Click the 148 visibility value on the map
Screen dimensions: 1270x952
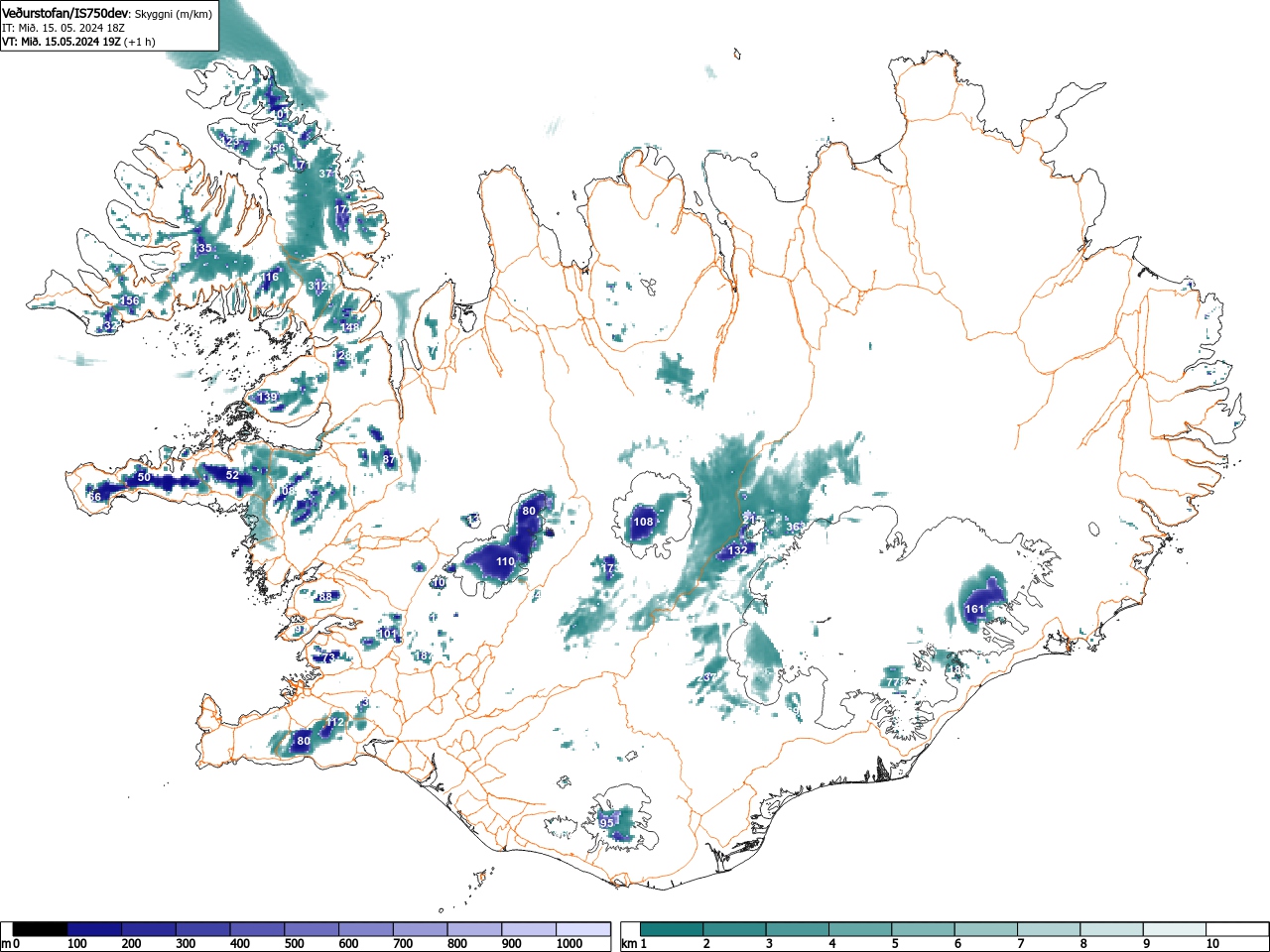click(350, 327)
